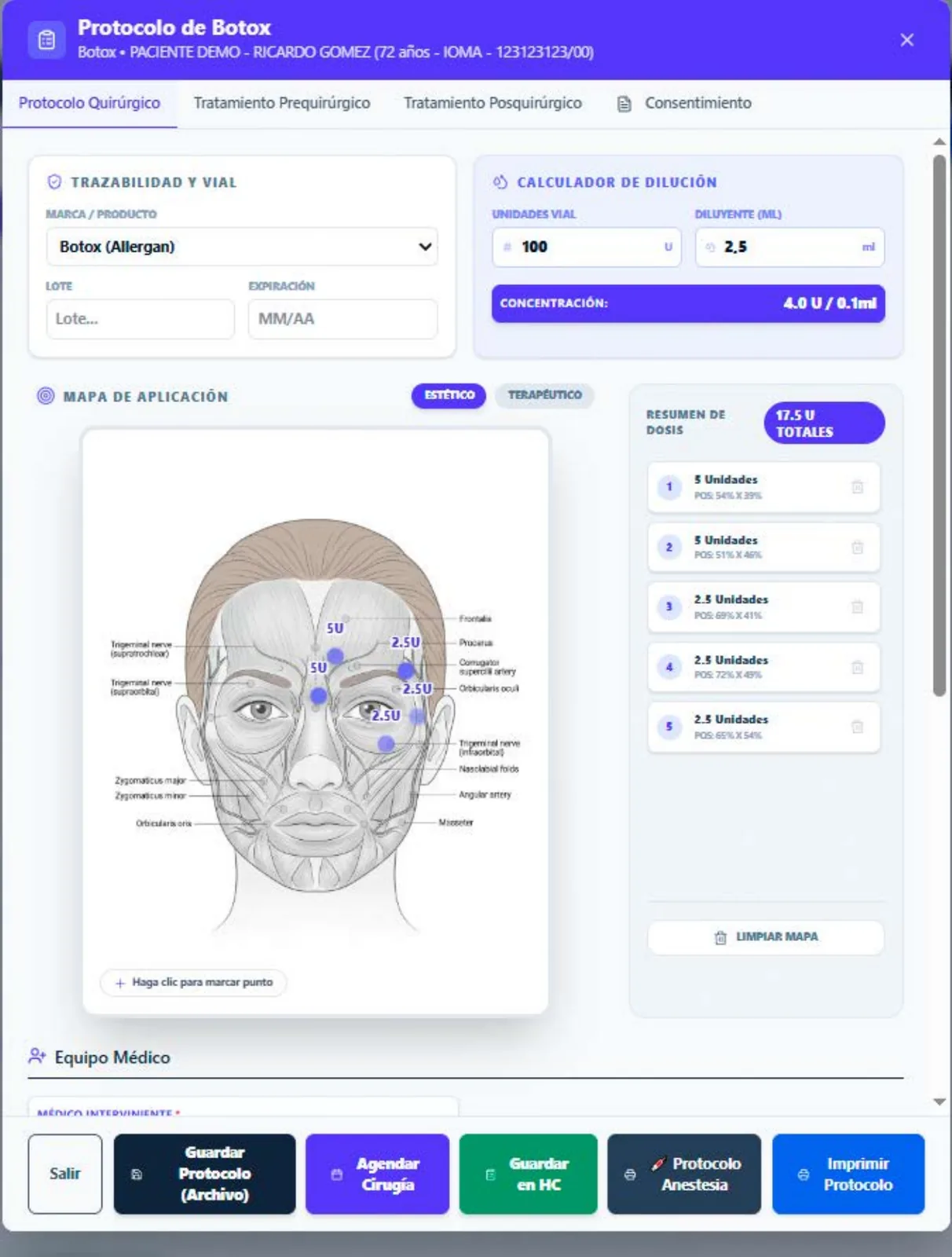Image resolution: width=952 pixels, height=1257 pixels.
Task: Click the 17.5 U Totales badge
Action: point(824,423)
